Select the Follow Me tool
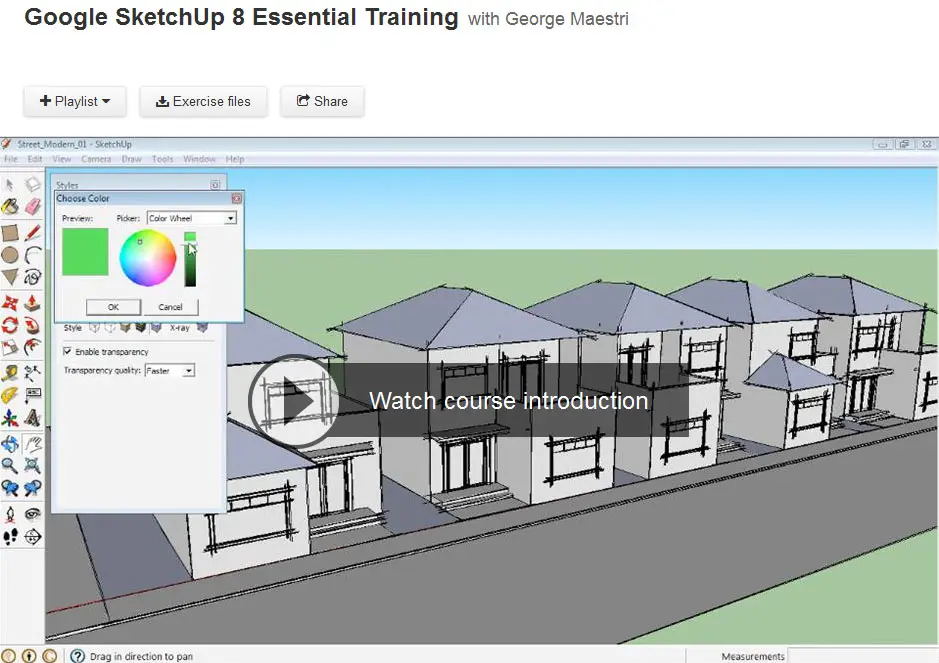This screenshot has height=663, width=939. (x=32, y=325)
